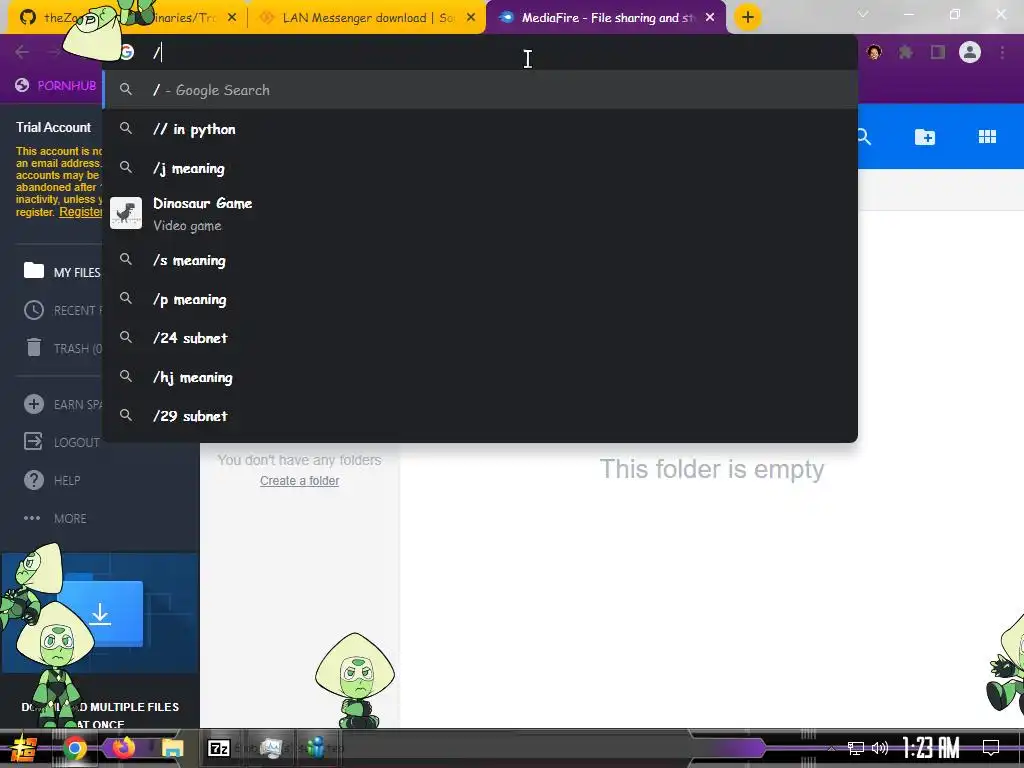Choose the '/ - Google Search' suggestion
The image size is (1024, 768).
pos(480,90)
